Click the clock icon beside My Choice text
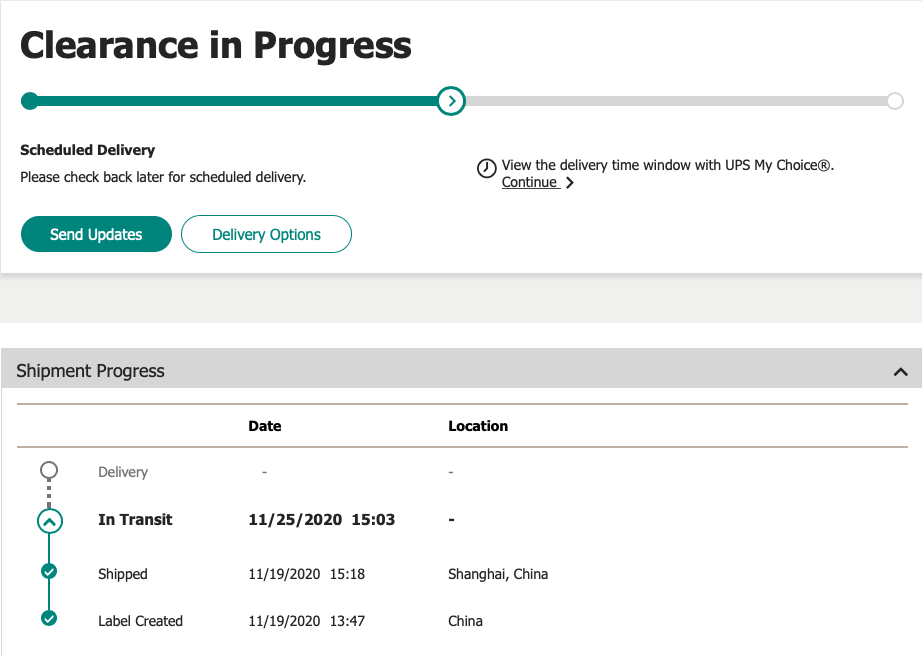922x656 pixels. click(x=486, y=168)
